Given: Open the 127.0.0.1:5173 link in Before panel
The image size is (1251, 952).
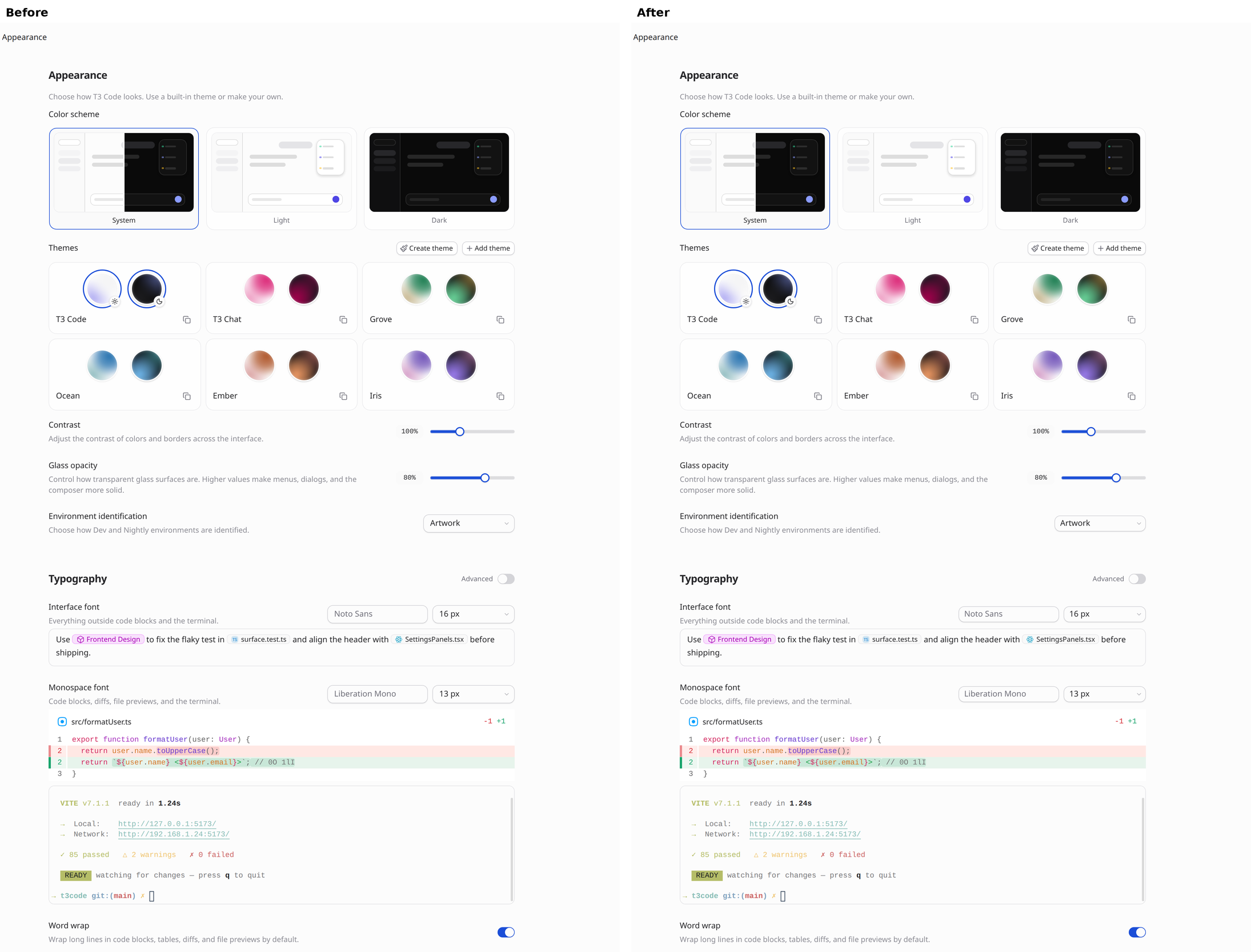Looking at the screenshot, I should [x=167, y=824].
